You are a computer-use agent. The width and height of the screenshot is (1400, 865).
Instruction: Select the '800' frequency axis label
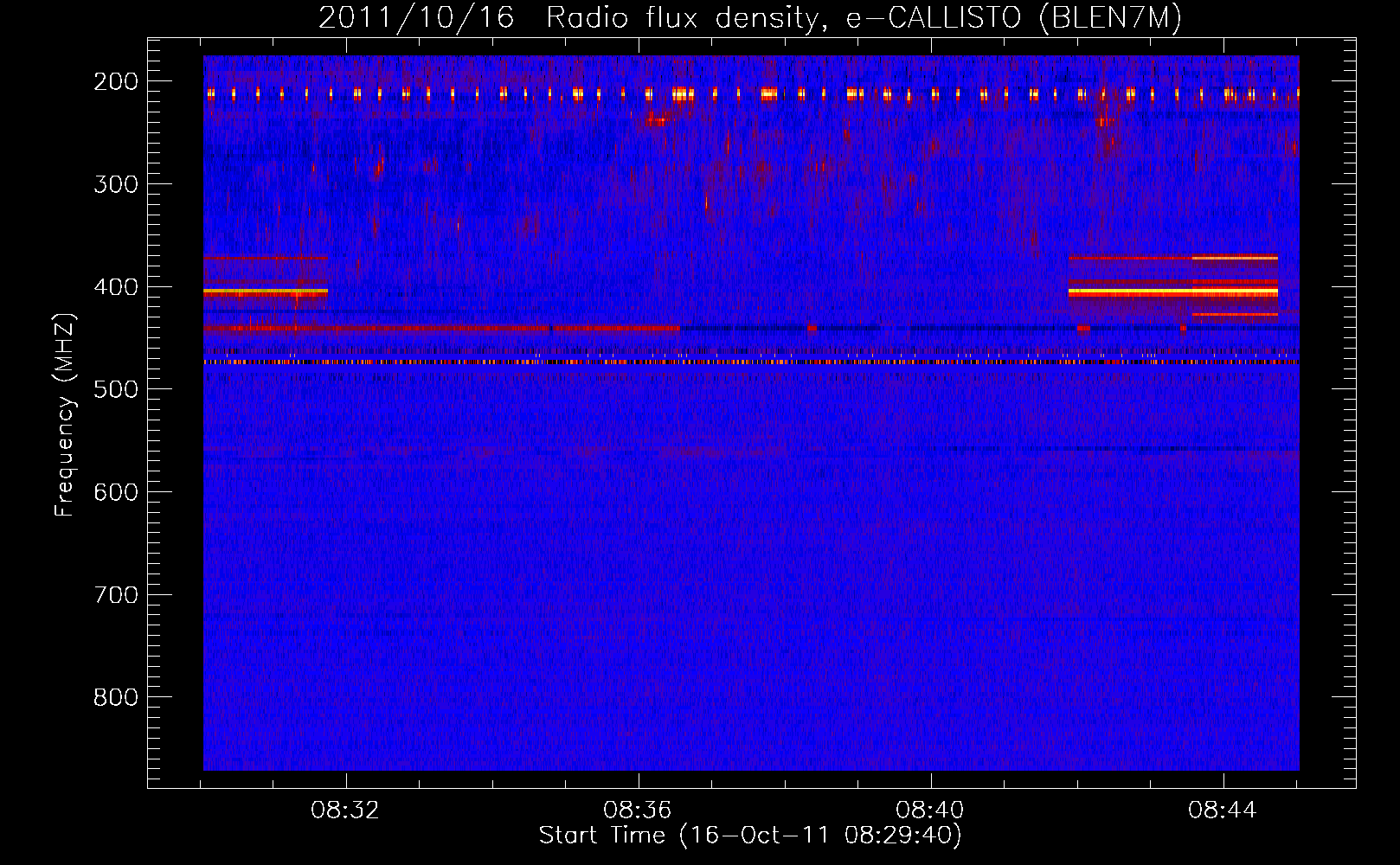coord(116,697)
